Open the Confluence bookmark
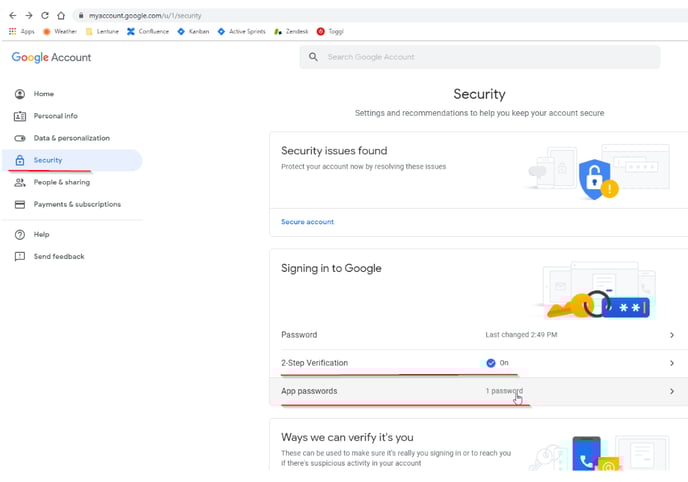Image resolution: width=688 pixels, height=482 pixels. click(148, 31)
